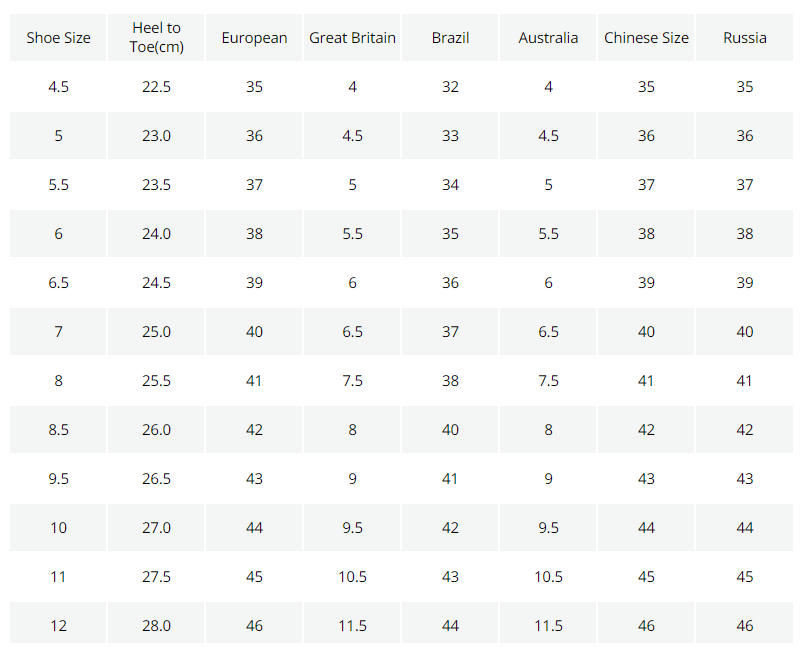Click the Brazil column header

450,37
